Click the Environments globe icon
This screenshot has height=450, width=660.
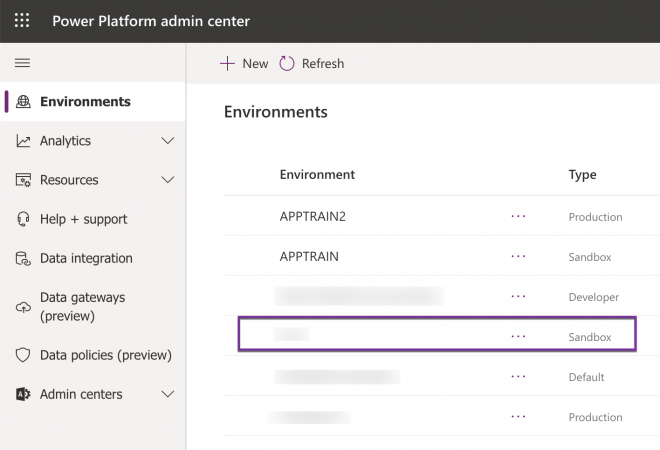pyautogui.click(x=23, y=101)
